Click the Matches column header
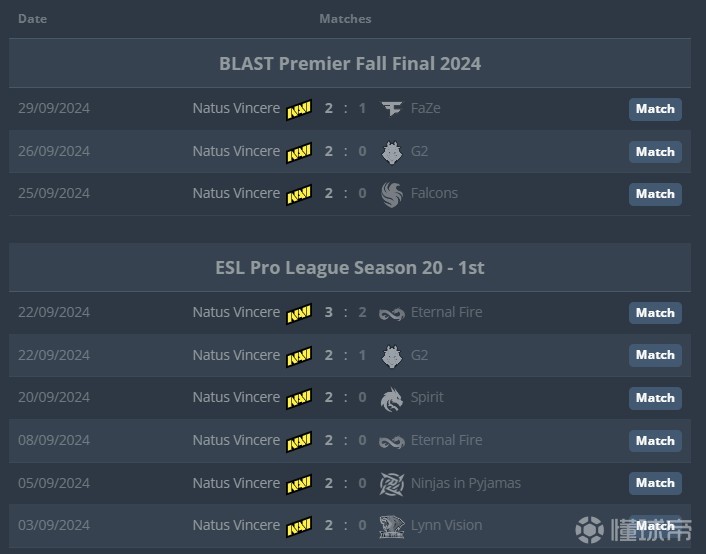 click(x=345, y=19)
